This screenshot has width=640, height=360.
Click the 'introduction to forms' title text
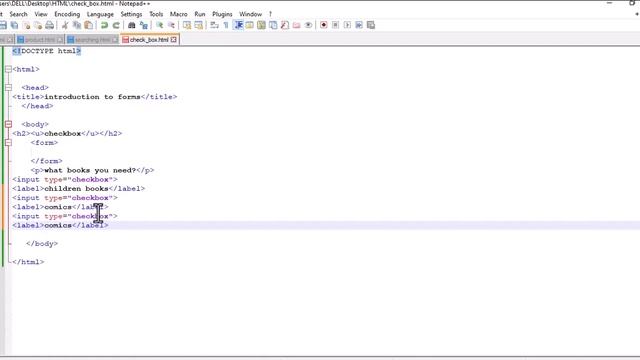tap(92, 97)
